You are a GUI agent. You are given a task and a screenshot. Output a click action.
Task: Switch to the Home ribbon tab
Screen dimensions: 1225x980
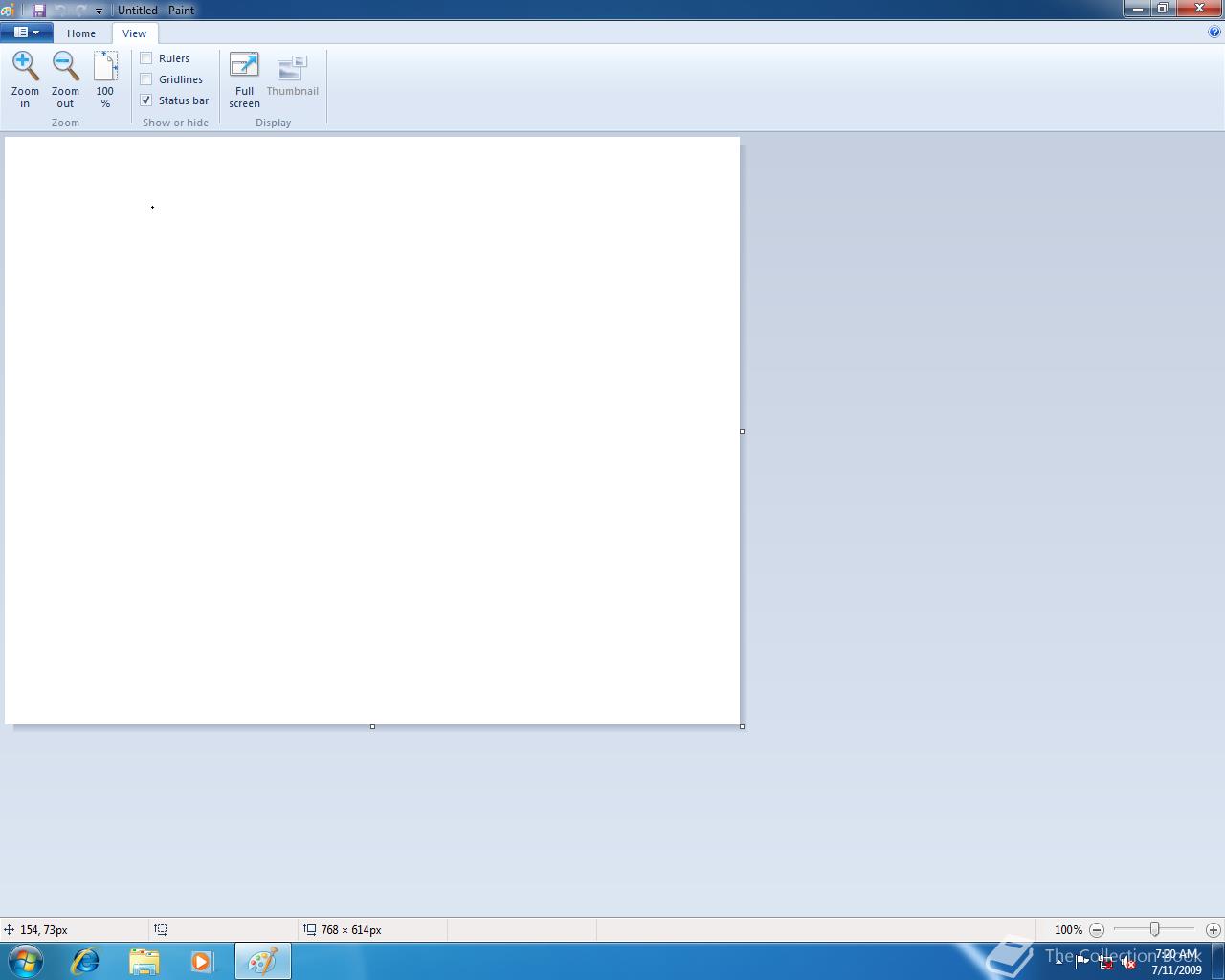pyautogui.click(x=81, y=33)
